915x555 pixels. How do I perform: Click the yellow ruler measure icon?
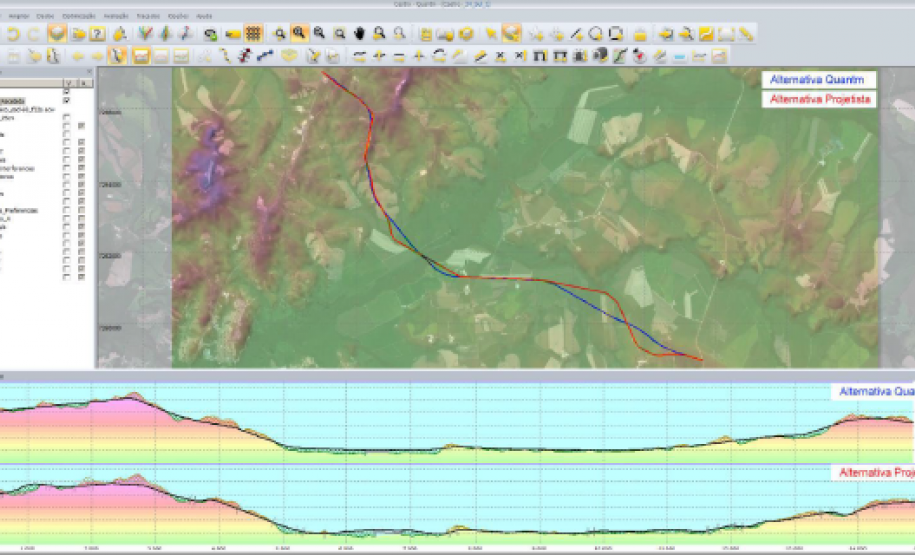pyautogui.click(x=747, y=34)
